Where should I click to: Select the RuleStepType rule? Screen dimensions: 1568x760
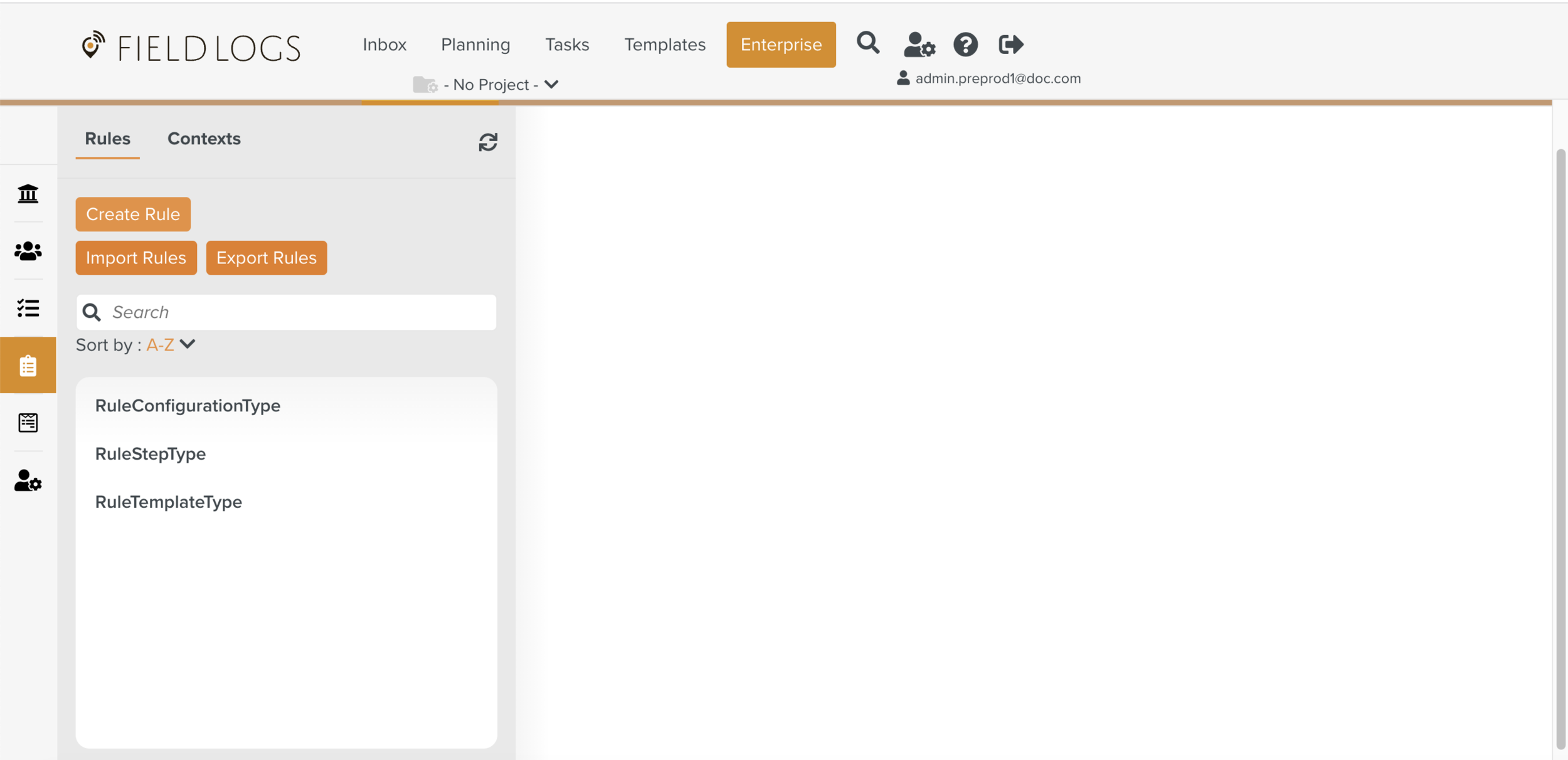click(x=151, y=453)
